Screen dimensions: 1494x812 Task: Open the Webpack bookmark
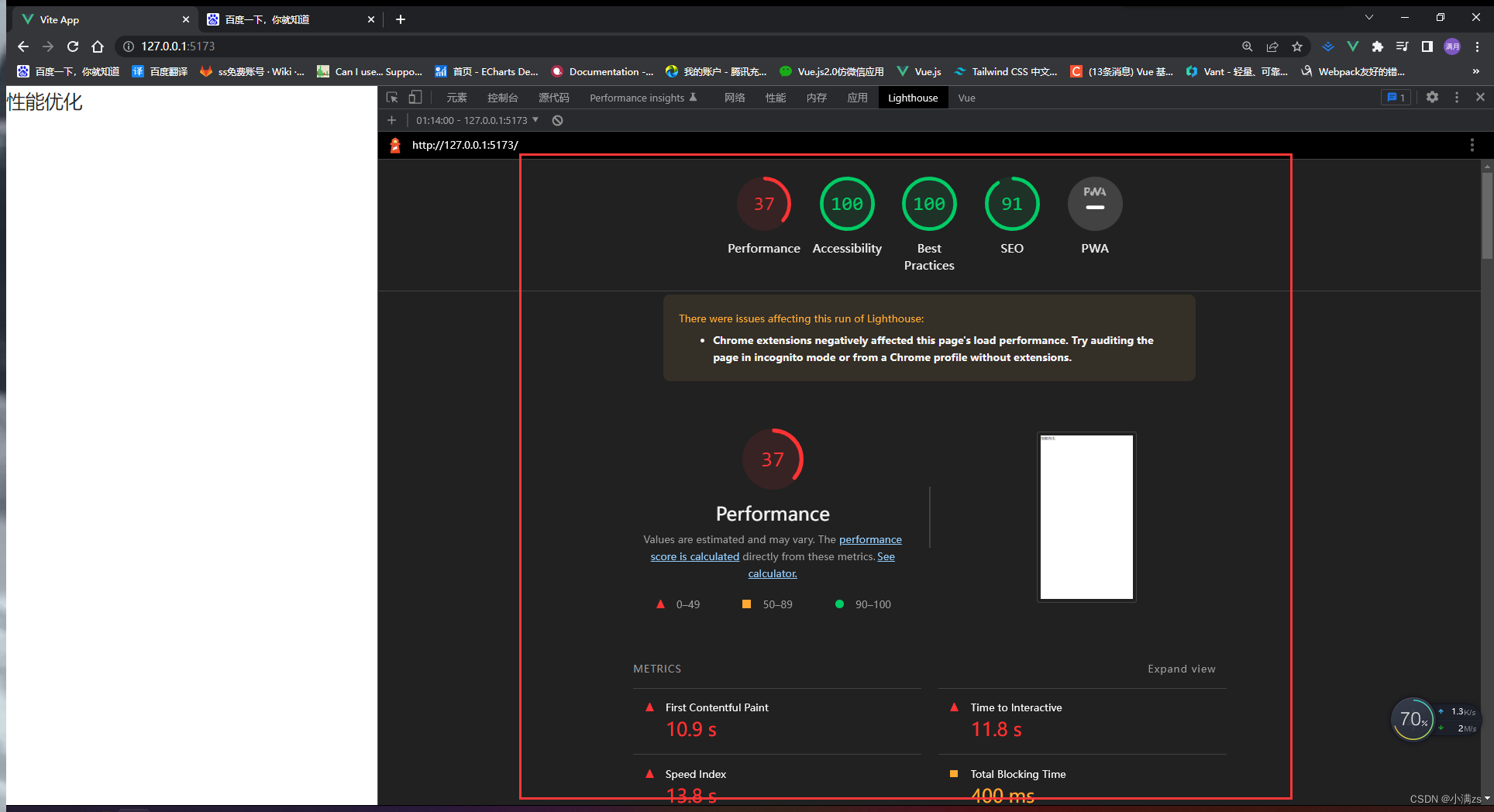click(x=1353, y=71)
